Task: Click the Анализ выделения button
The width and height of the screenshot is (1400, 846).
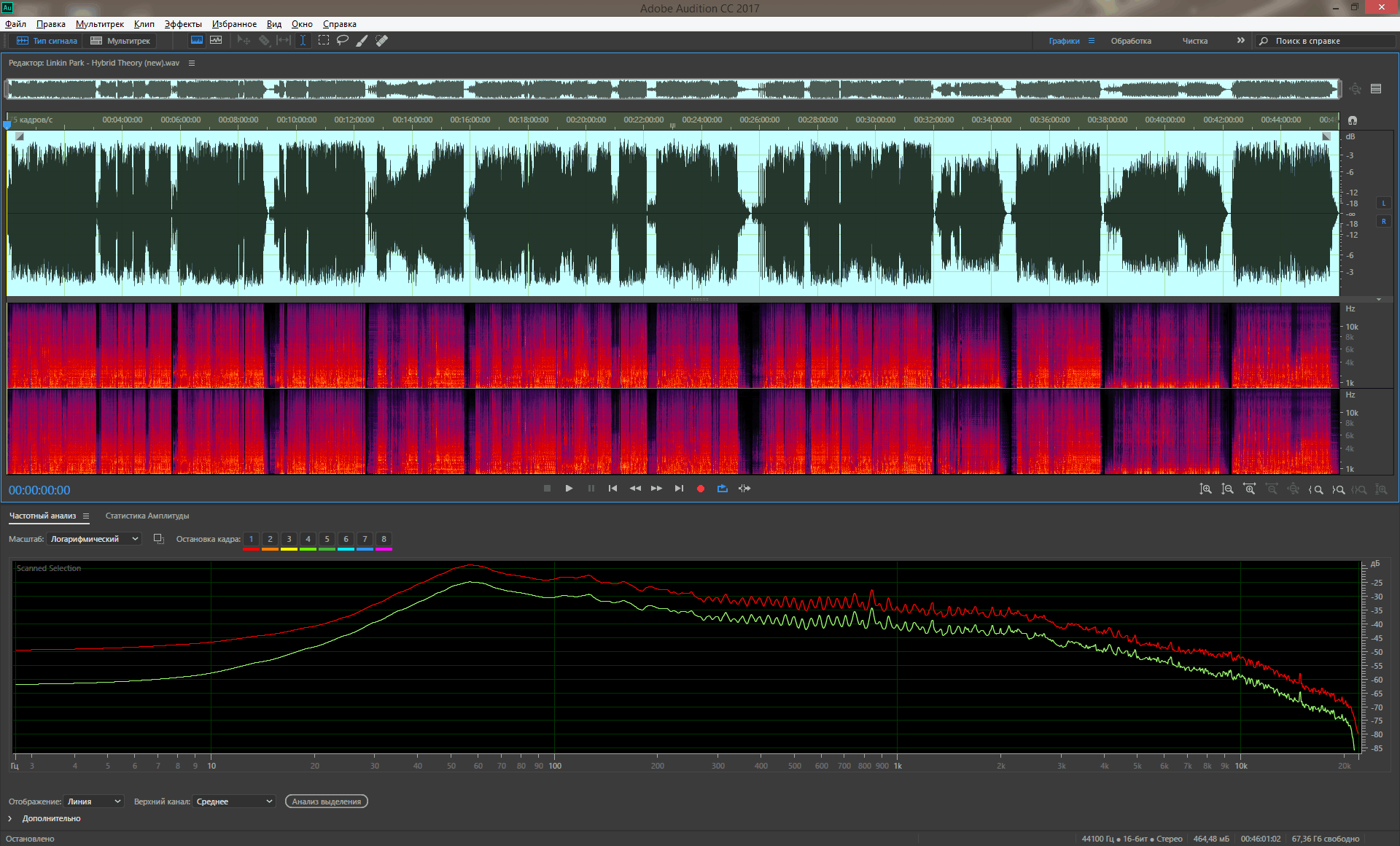Action: tap(327, 802)
